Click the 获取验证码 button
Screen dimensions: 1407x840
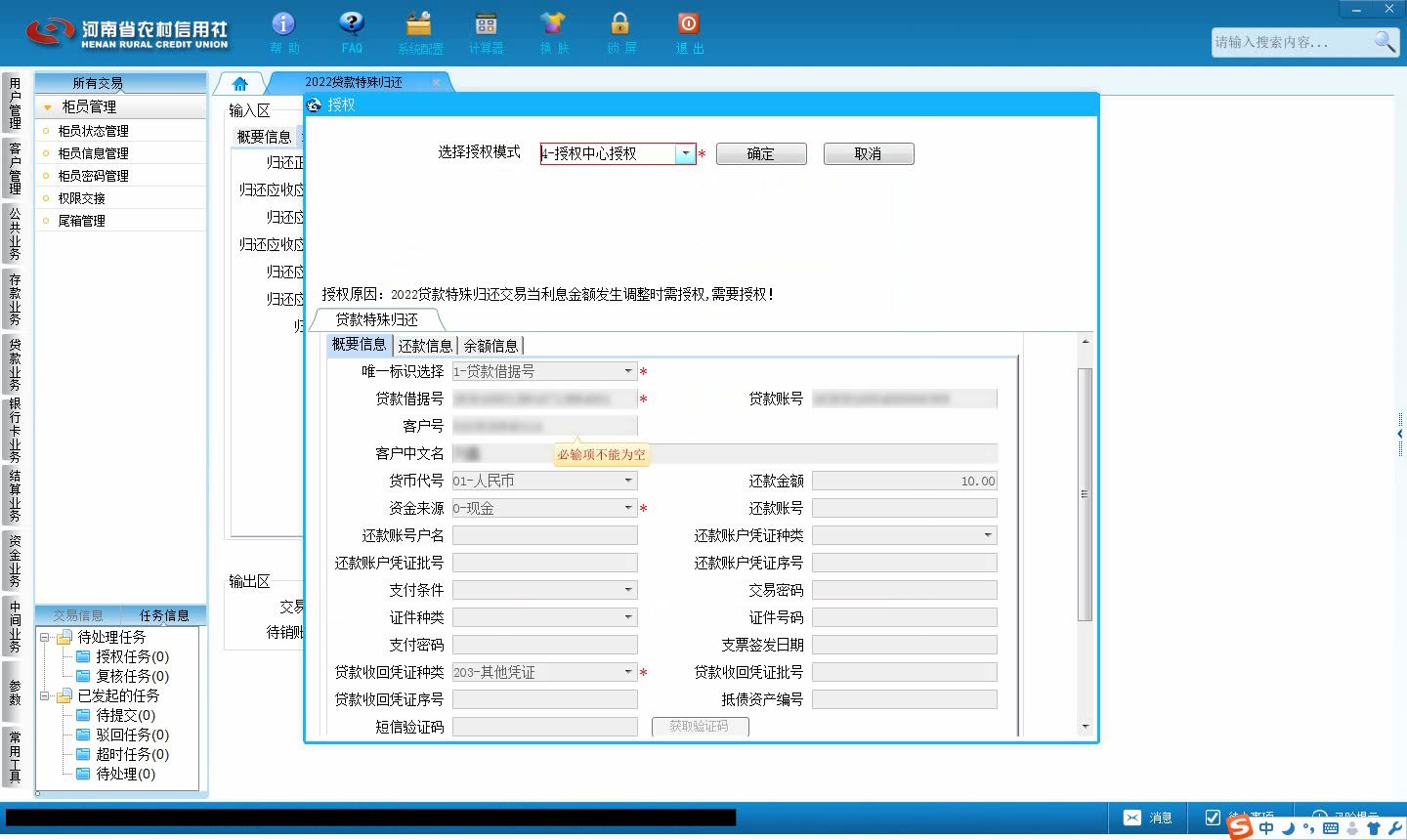[700, 727]
